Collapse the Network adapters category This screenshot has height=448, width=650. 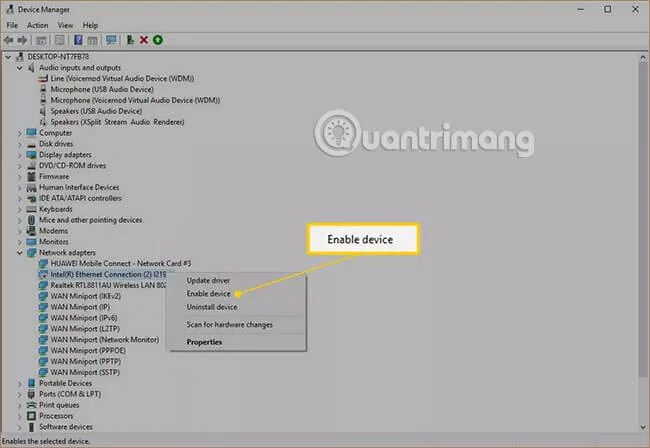point(19,253)
